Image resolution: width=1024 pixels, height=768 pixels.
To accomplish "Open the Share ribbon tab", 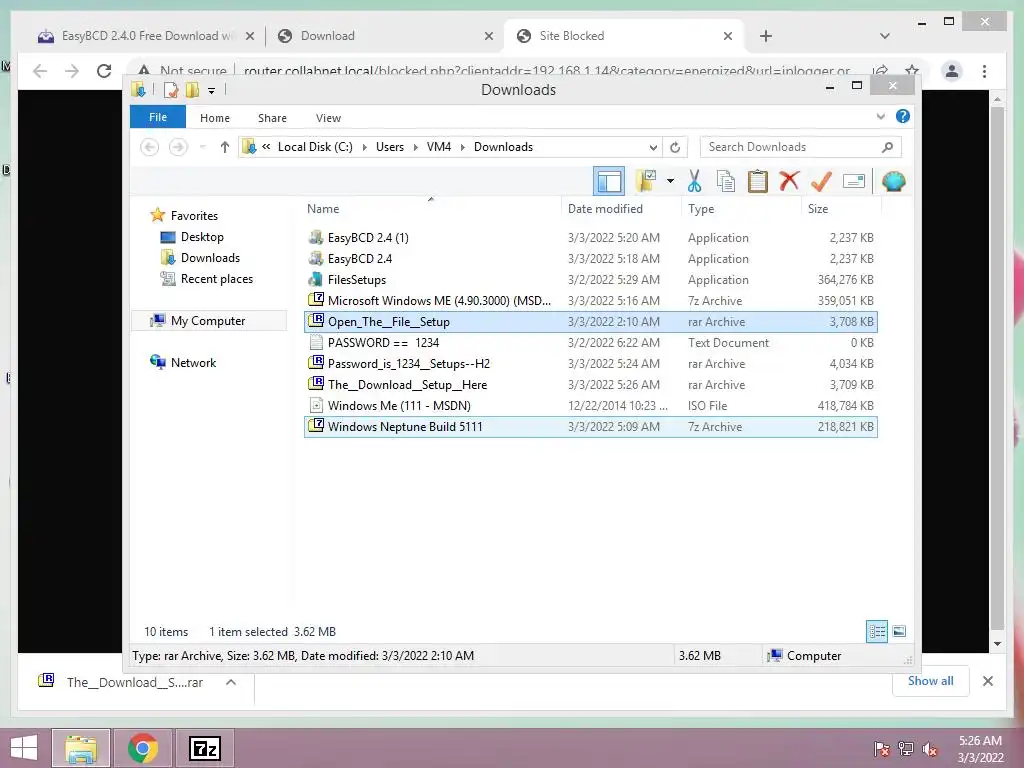I will 272,118.
